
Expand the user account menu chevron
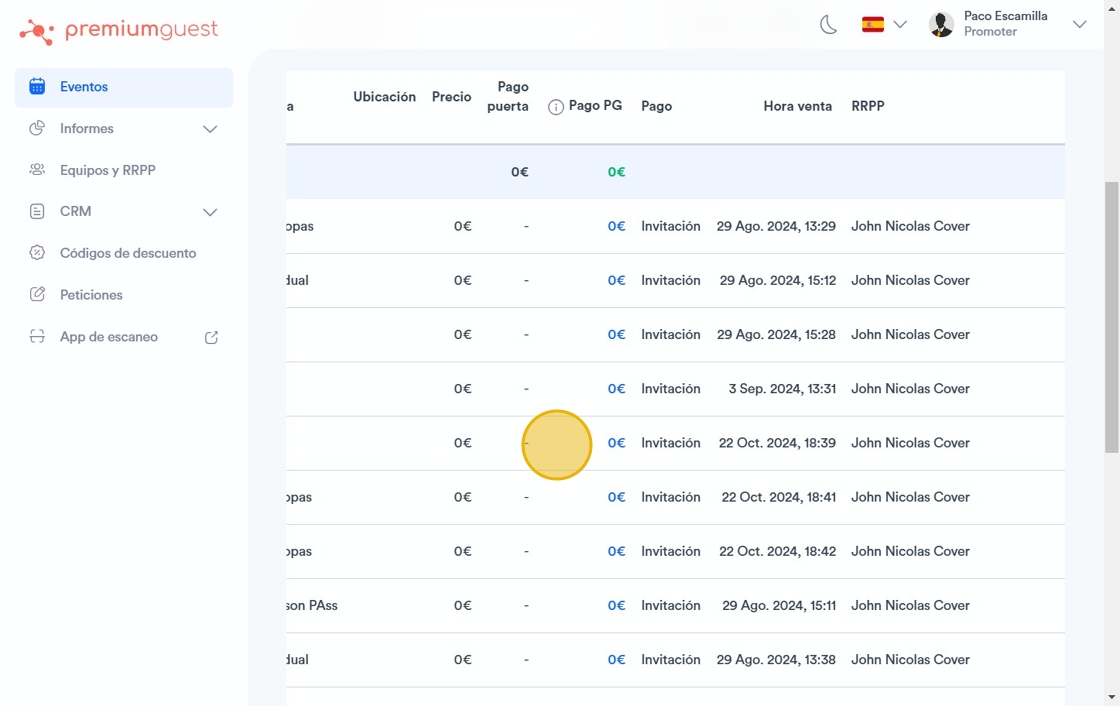click(x=1079, y=25)
